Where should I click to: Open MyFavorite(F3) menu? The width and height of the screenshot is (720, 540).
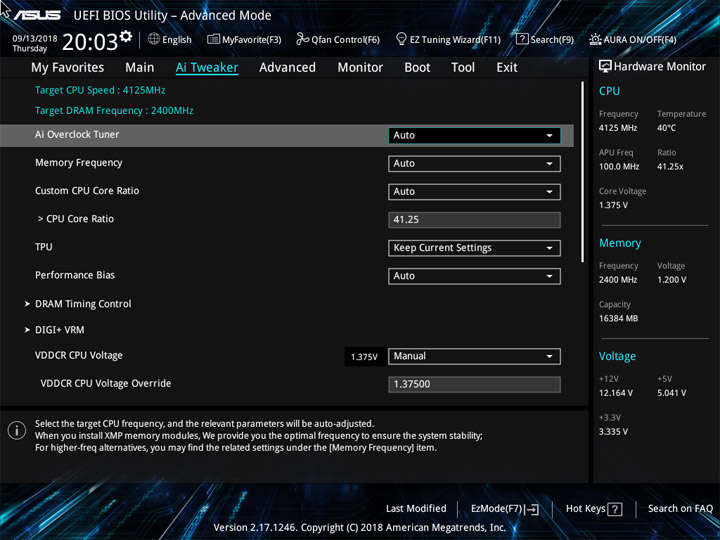244,39
